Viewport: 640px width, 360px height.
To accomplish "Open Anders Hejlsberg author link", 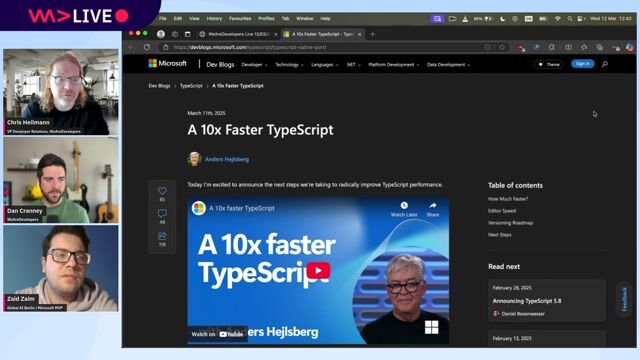I will click(x=227, y=160).
